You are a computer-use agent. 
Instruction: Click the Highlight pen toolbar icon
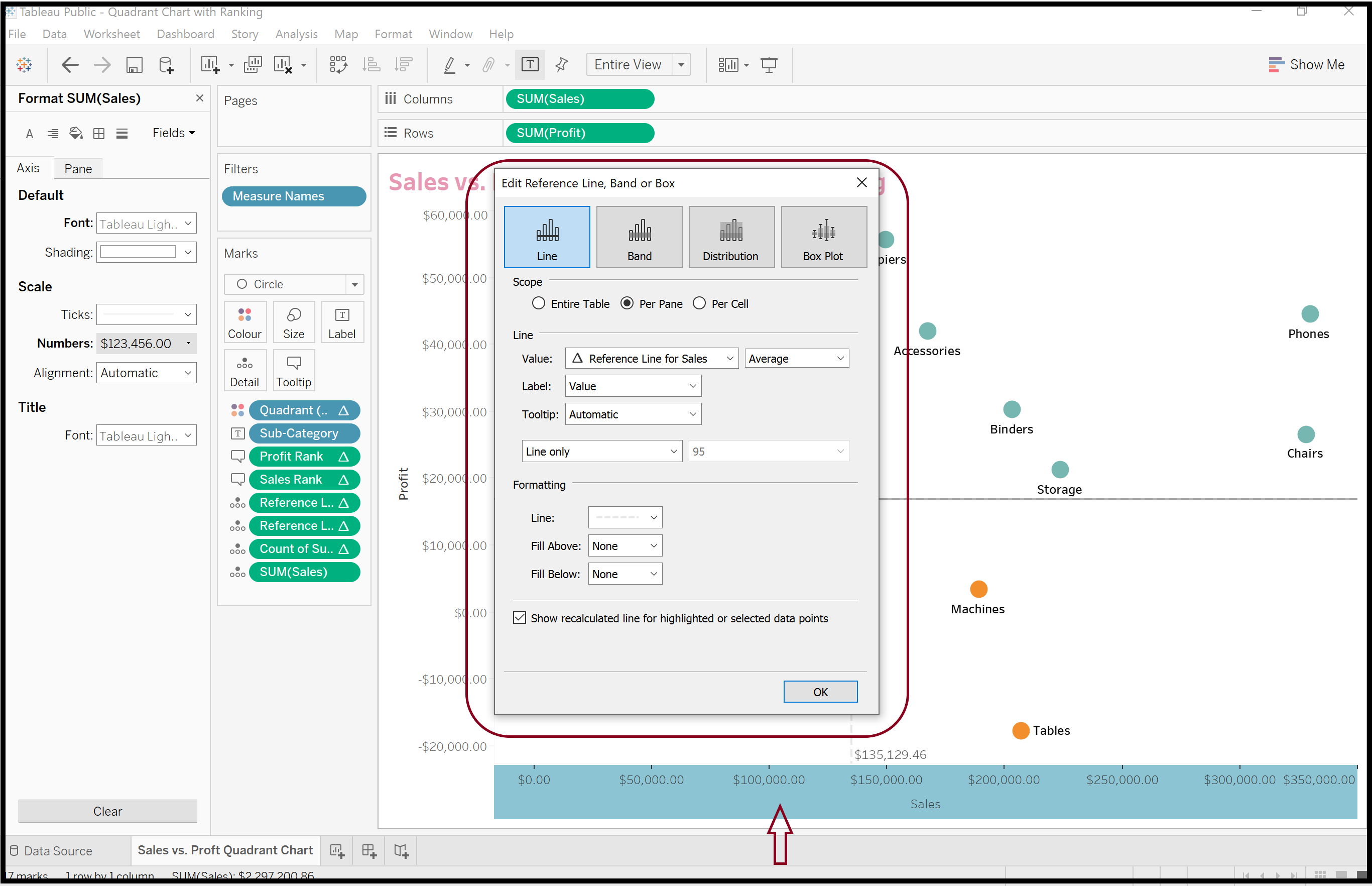[450, 65]
